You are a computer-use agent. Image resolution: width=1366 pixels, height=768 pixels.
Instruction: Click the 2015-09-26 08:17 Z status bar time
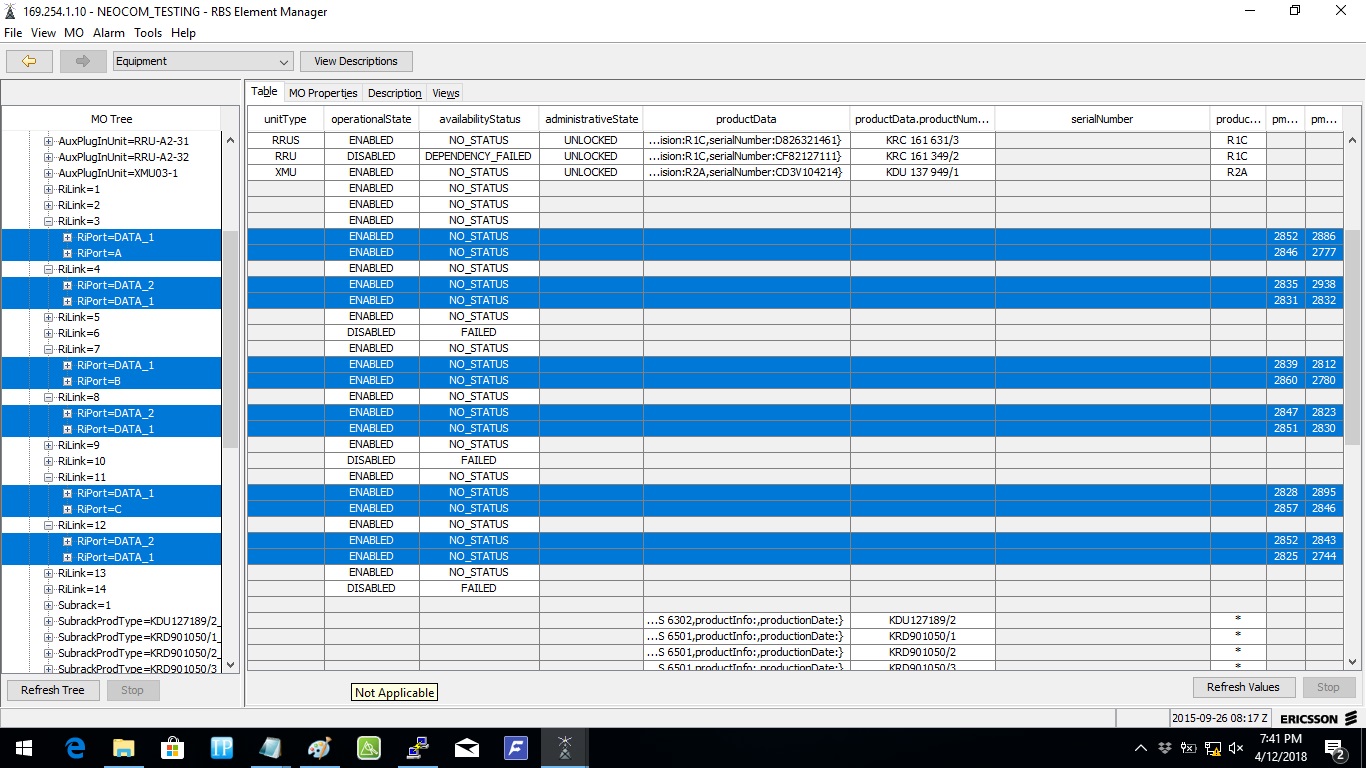coord(1219,718)
